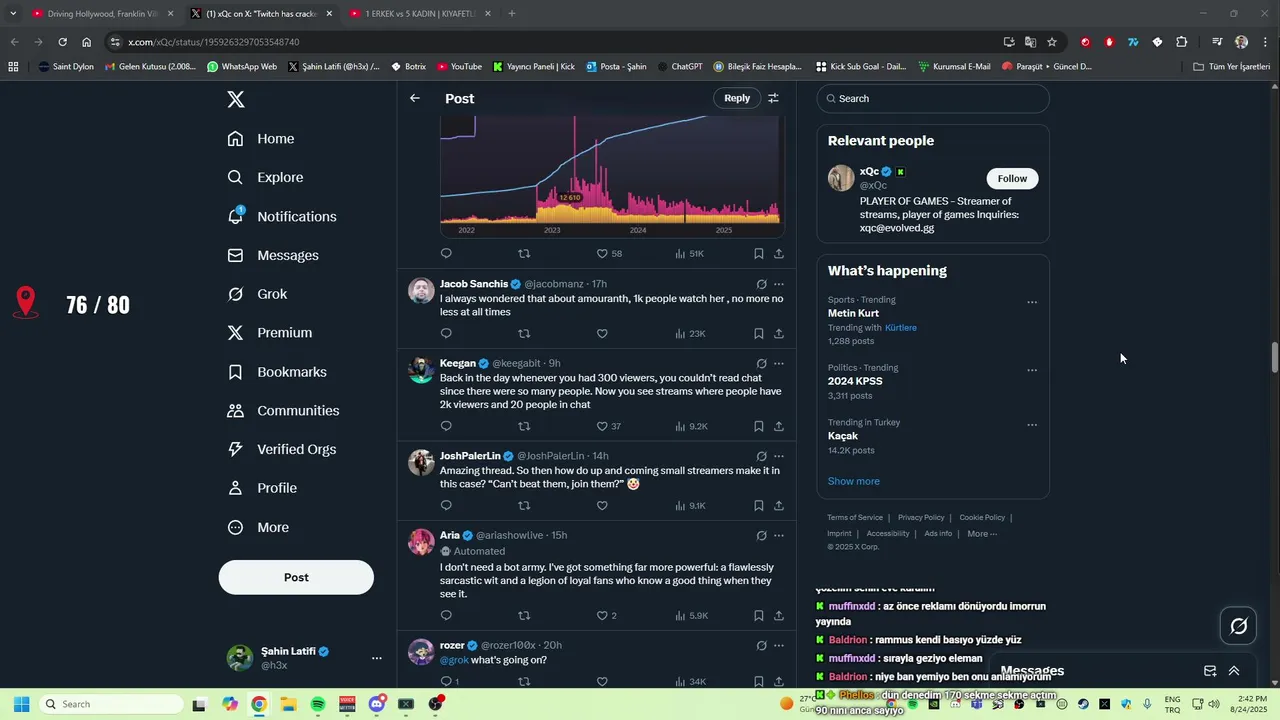Click the taskbar Search box
Viewport: 1280px width, 720px height.
(110, 704)
